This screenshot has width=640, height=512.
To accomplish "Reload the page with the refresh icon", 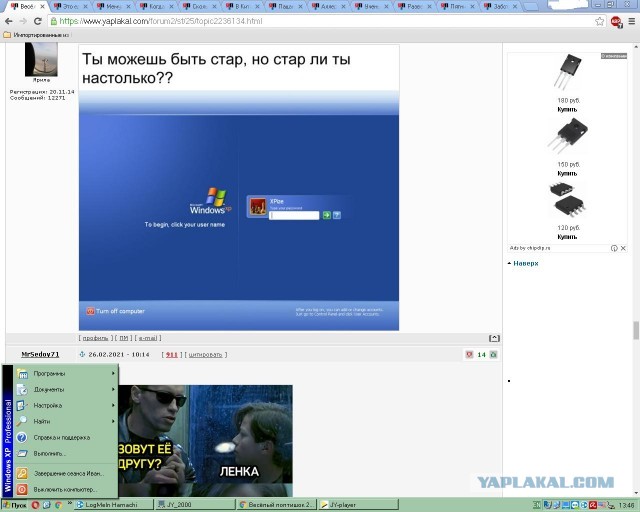I will pos(38,21).
